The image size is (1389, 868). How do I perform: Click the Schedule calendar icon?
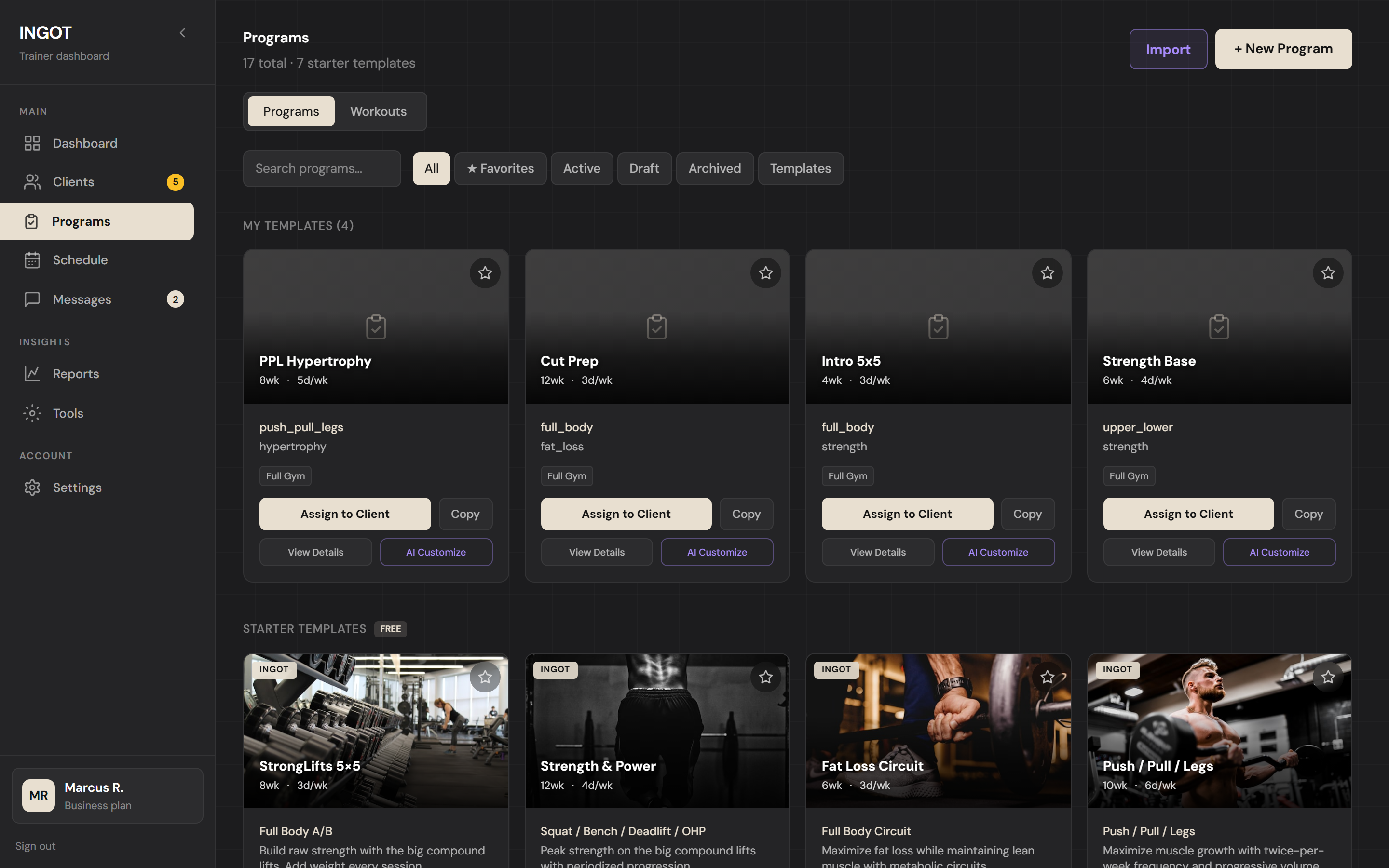[x=32, y=260]
